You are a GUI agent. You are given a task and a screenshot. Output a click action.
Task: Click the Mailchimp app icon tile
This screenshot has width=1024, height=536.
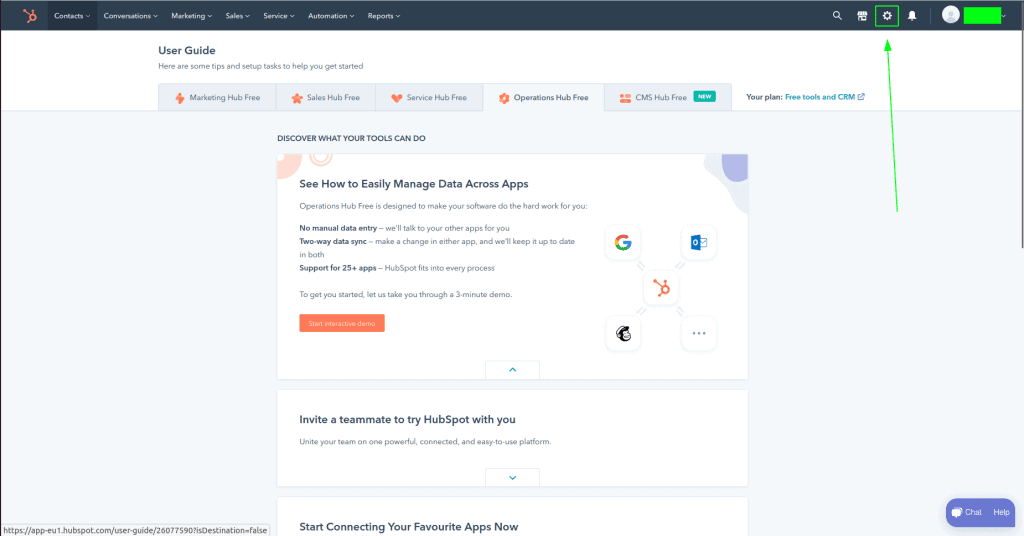[x=623, y=333]
